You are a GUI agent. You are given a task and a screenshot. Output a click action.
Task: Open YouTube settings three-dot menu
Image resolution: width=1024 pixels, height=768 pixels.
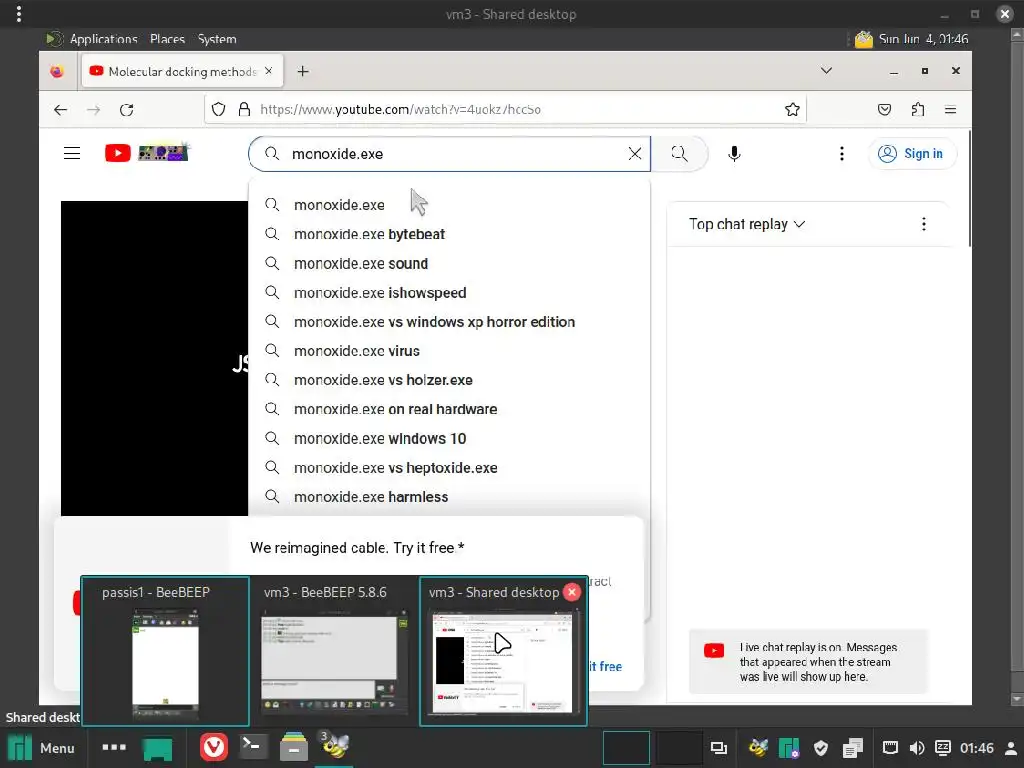pos(841,153)
